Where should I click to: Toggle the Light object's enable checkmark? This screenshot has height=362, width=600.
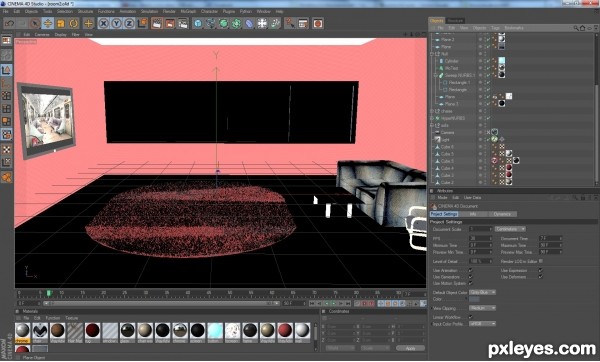[489, 140]
